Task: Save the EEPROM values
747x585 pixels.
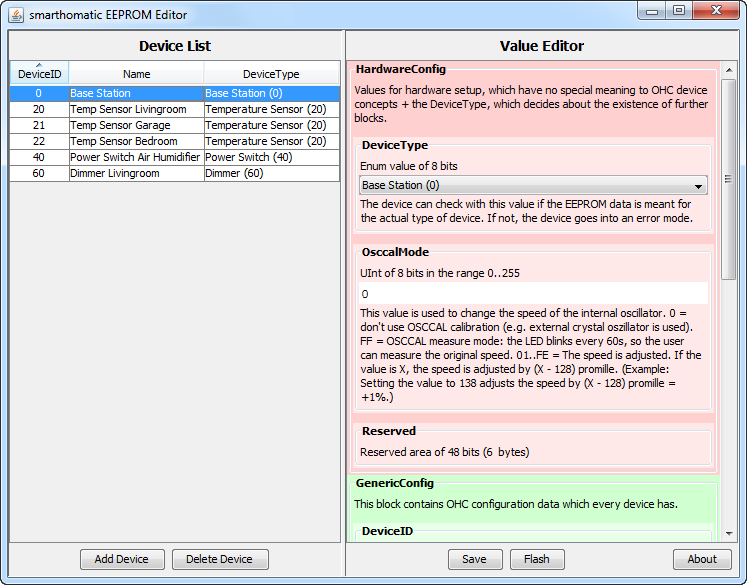Action: click(x=475, y=559)
